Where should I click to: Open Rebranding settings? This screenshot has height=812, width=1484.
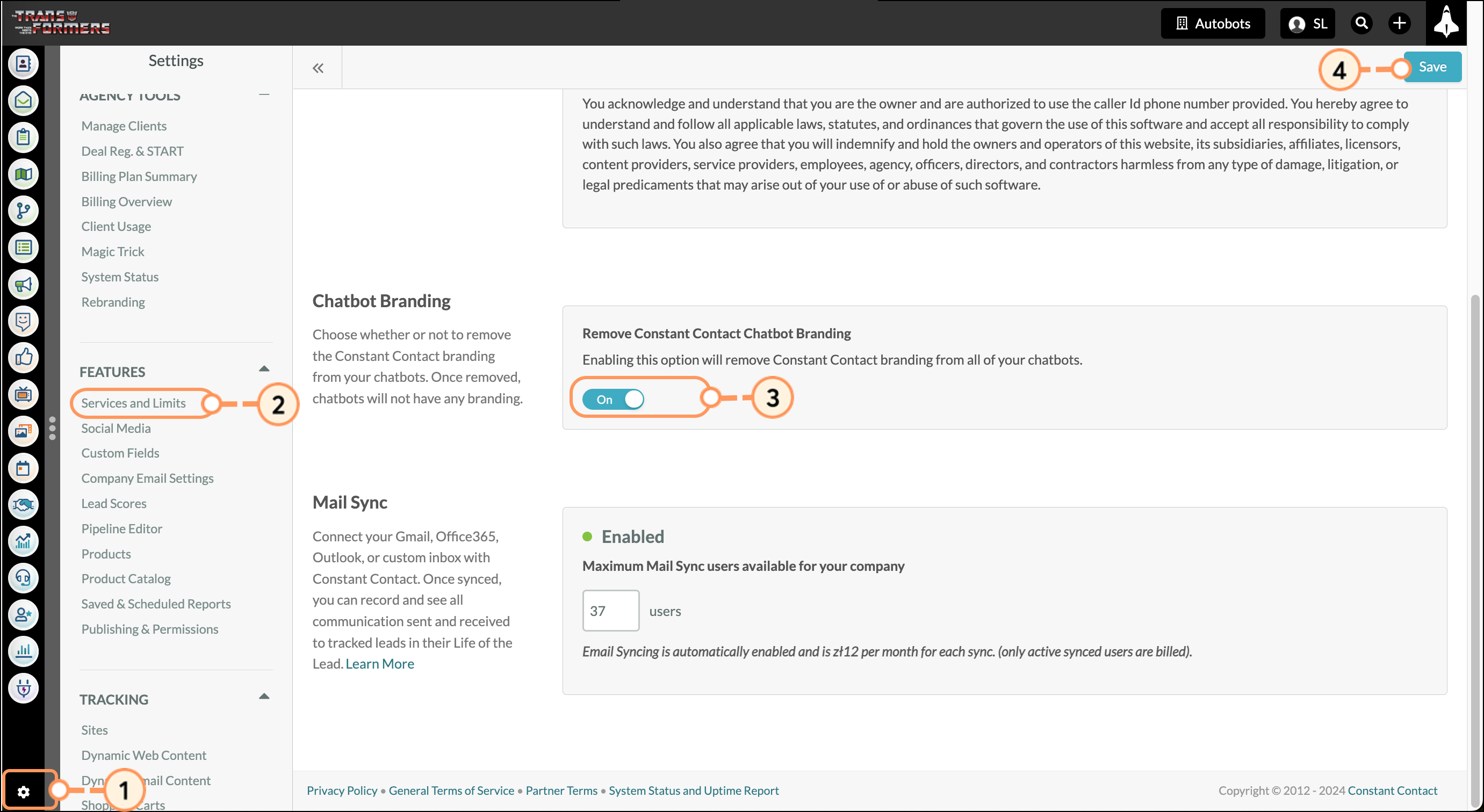pyautogui.click(x=113, y=302)
